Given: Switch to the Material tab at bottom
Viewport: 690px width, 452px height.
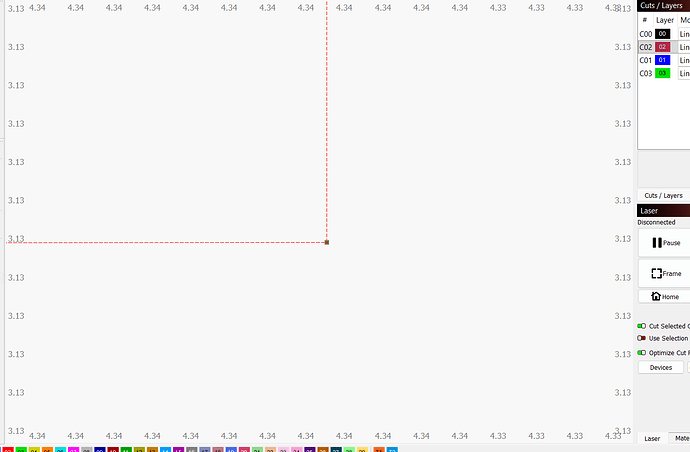Looking at the screenshot, I should tap(680, 438).
